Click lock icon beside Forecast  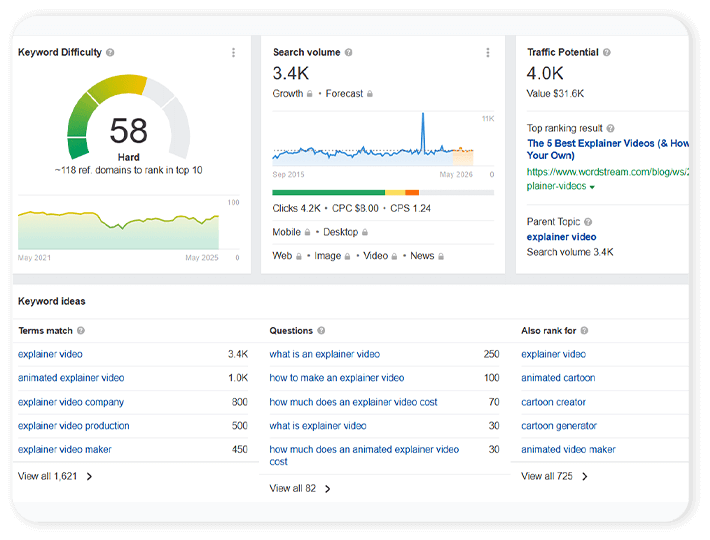pos(369,94)
